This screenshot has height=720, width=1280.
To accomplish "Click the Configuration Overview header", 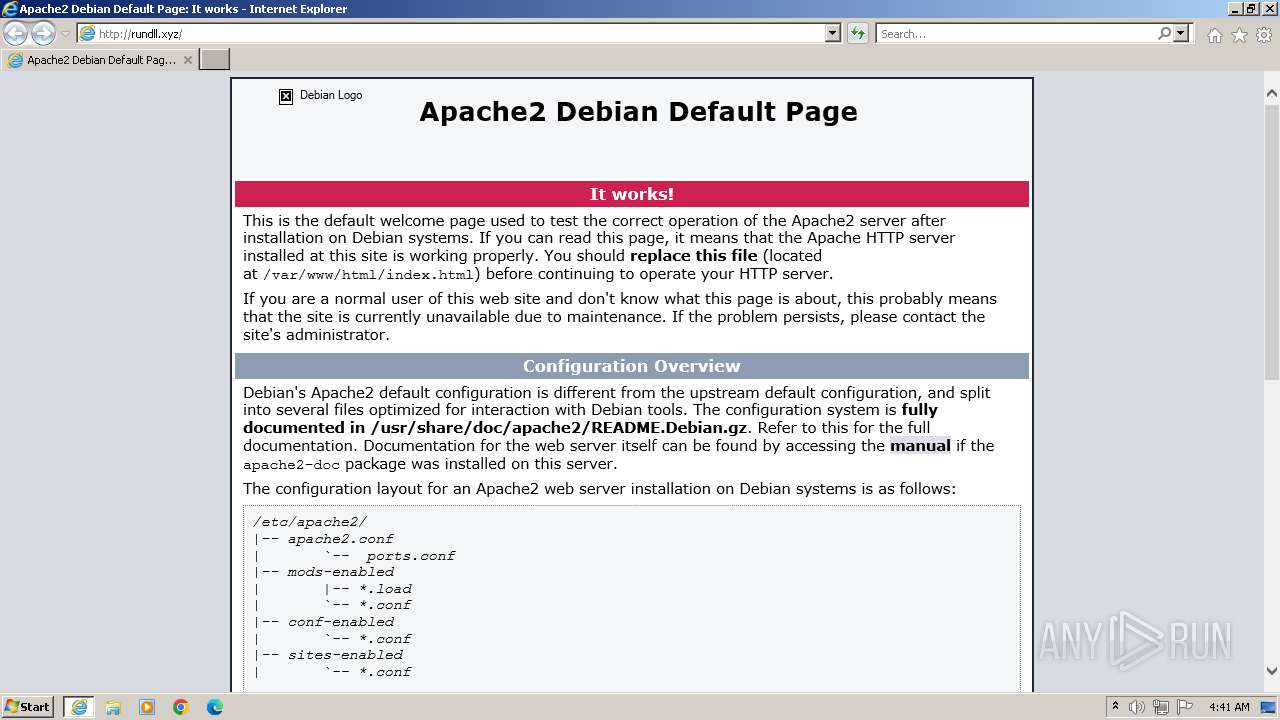I will click(632, 366).
